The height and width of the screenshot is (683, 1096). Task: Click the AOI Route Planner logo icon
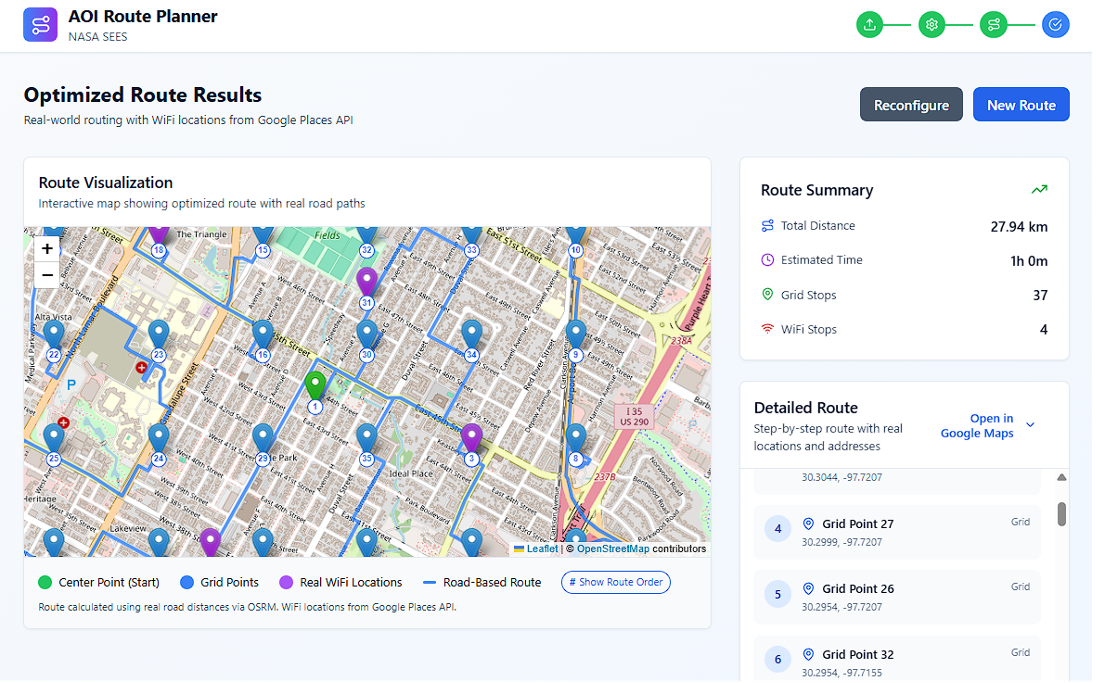click(41, 25)
